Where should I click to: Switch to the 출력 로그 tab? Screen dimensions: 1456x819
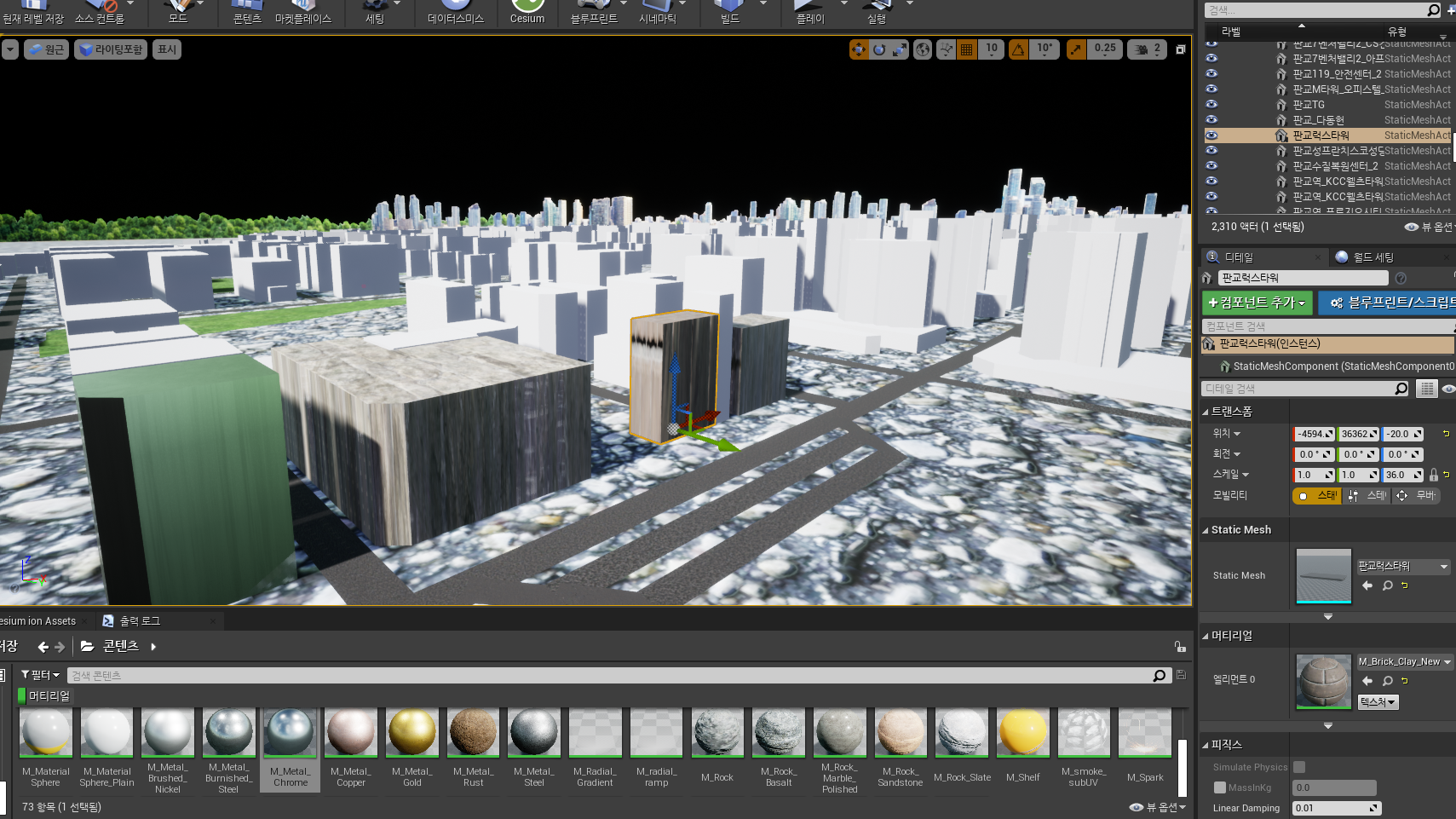(140, 621)
